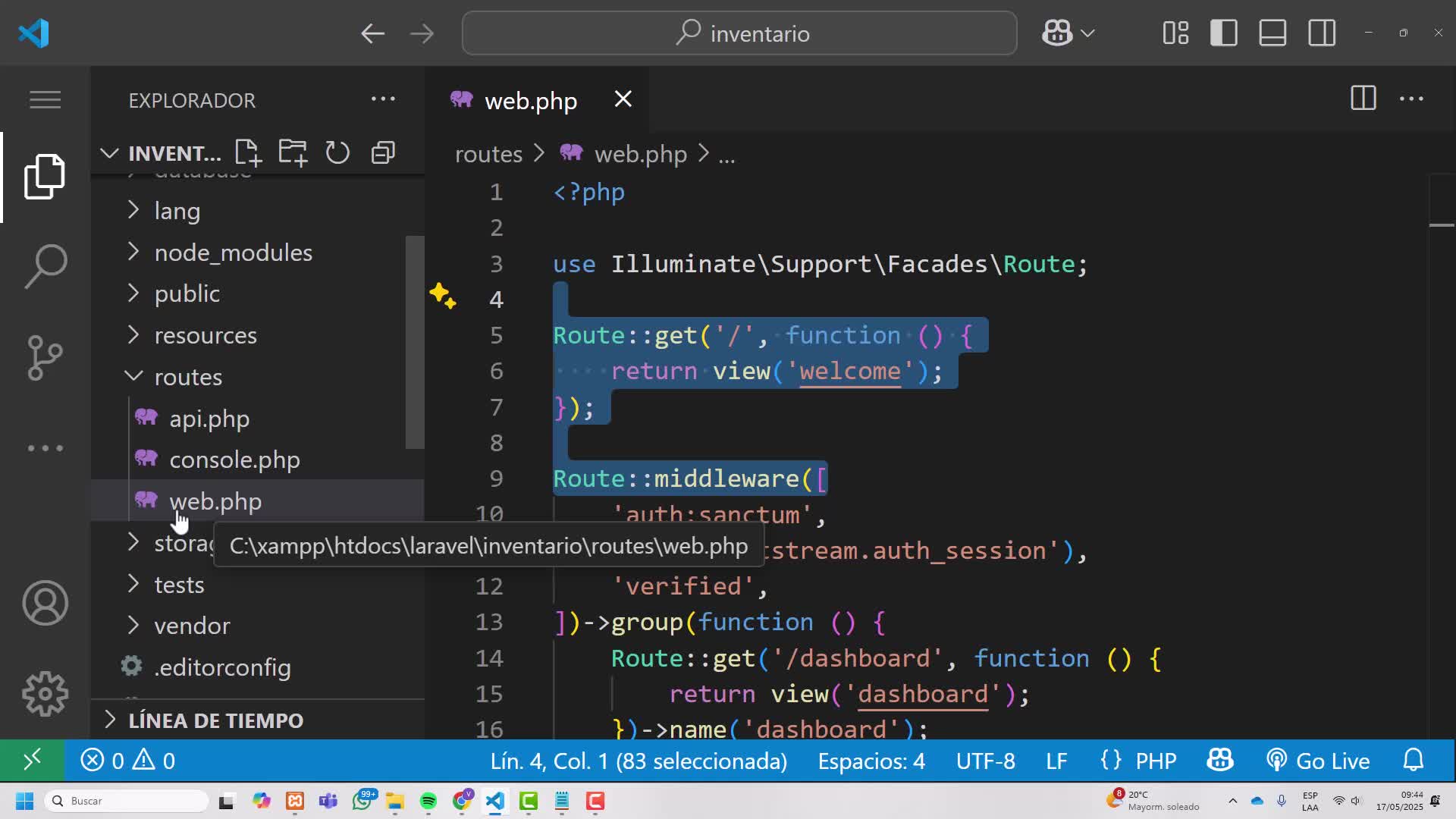Go back with navigation arrow
The image size is (1456, 819).
point(372,33)
